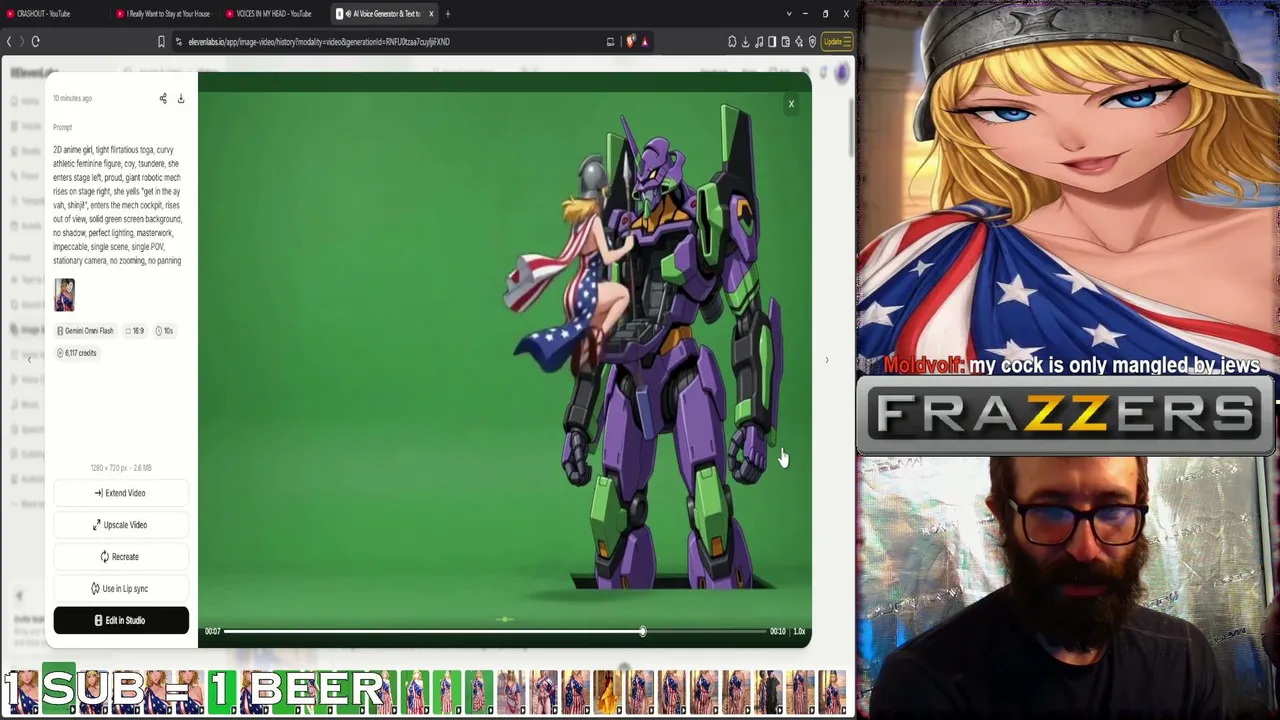Viewport: 1280px width, 720px height.
Task: Click the Gemini Omni Flash model chip
Action: click(x=86, y=330)
